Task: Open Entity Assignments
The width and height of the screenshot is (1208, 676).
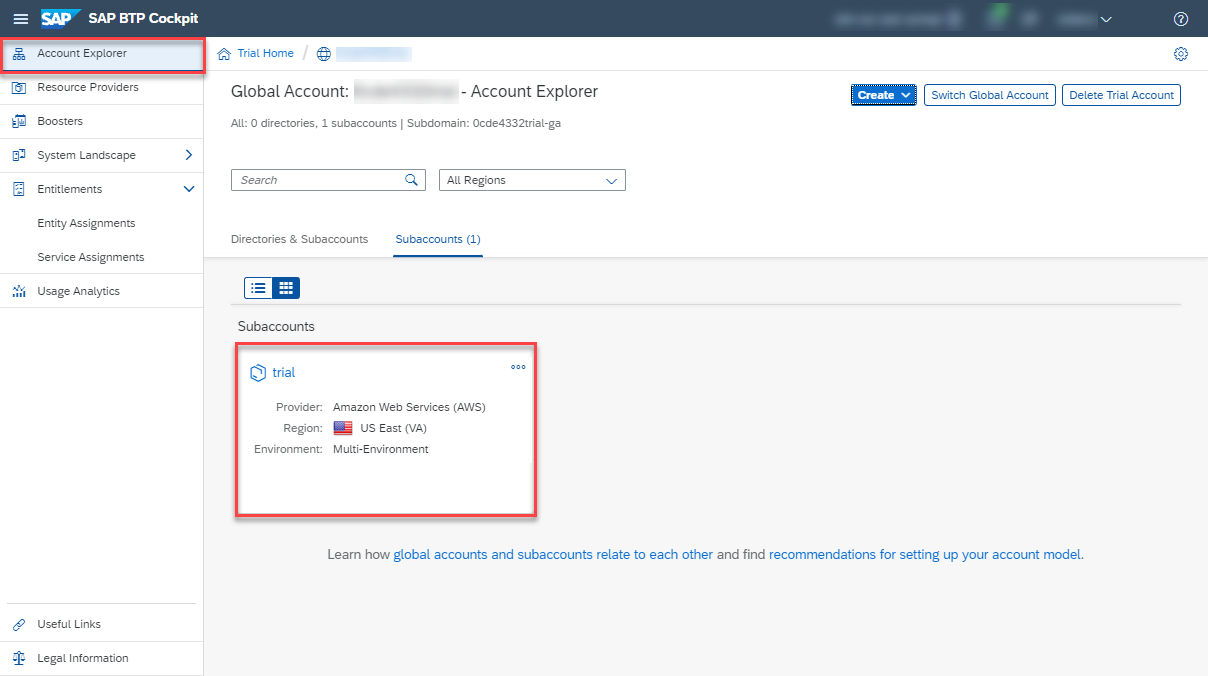Action: tap(102, 223)
